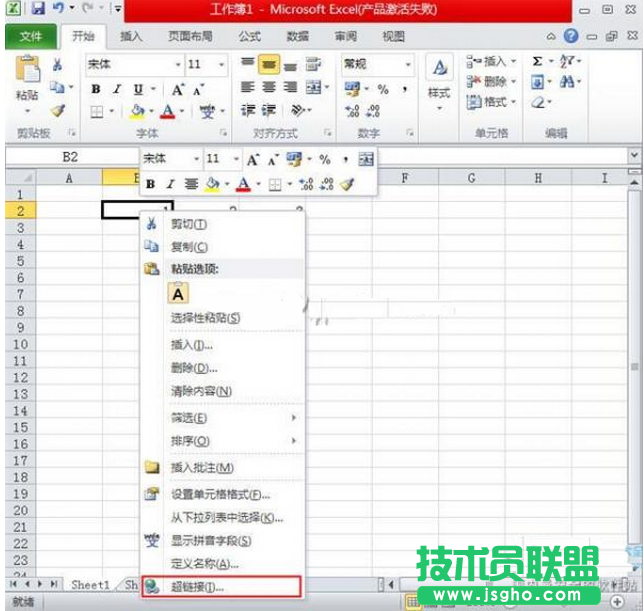
Task: Choose 复制 Copy from context menu
Action: (222, 247)
